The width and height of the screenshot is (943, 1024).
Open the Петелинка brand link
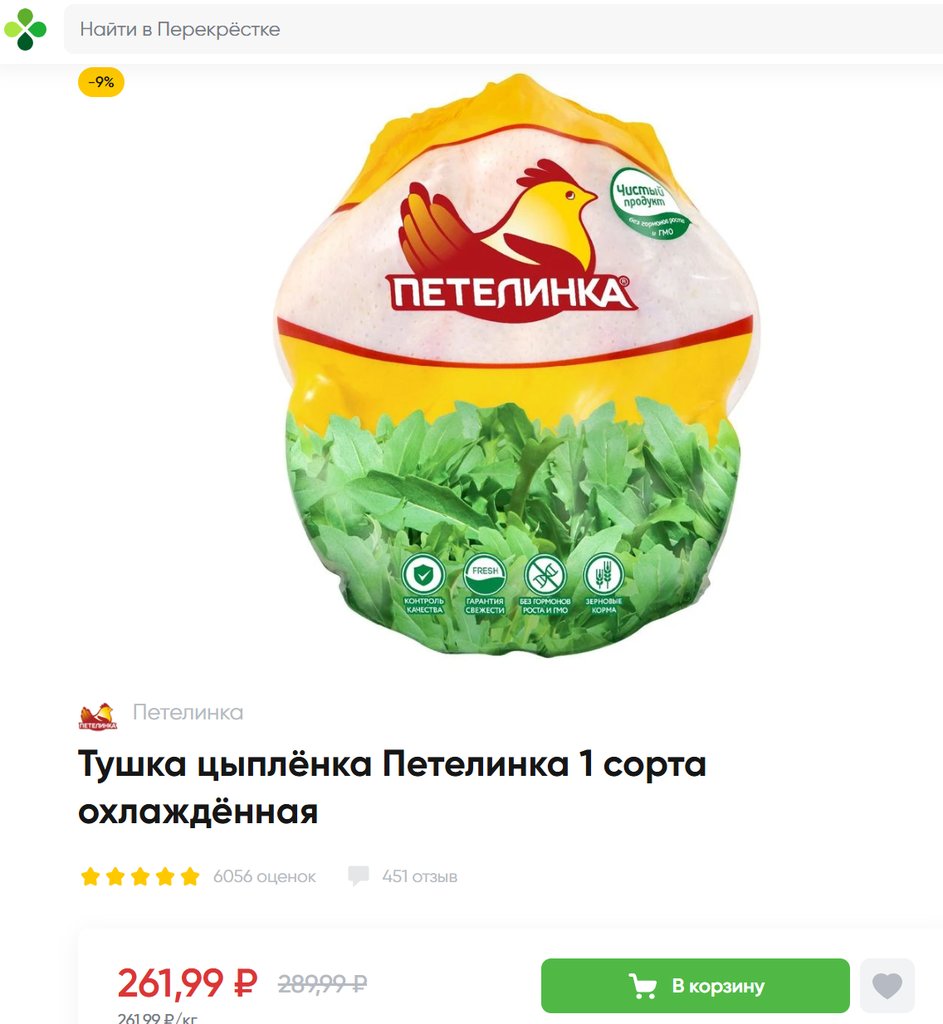[188, 712]
